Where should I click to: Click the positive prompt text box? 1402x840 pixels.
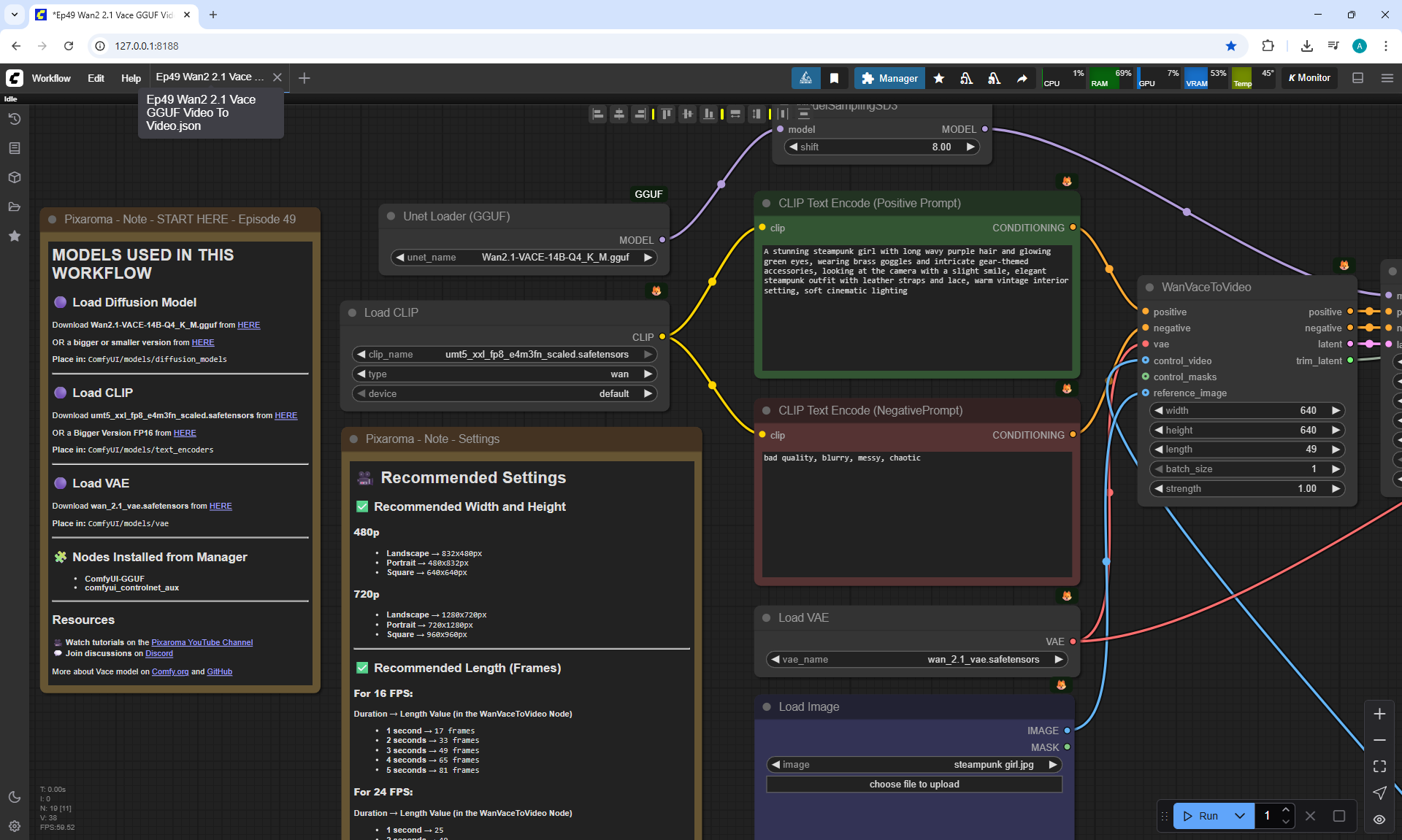(916, 307)
